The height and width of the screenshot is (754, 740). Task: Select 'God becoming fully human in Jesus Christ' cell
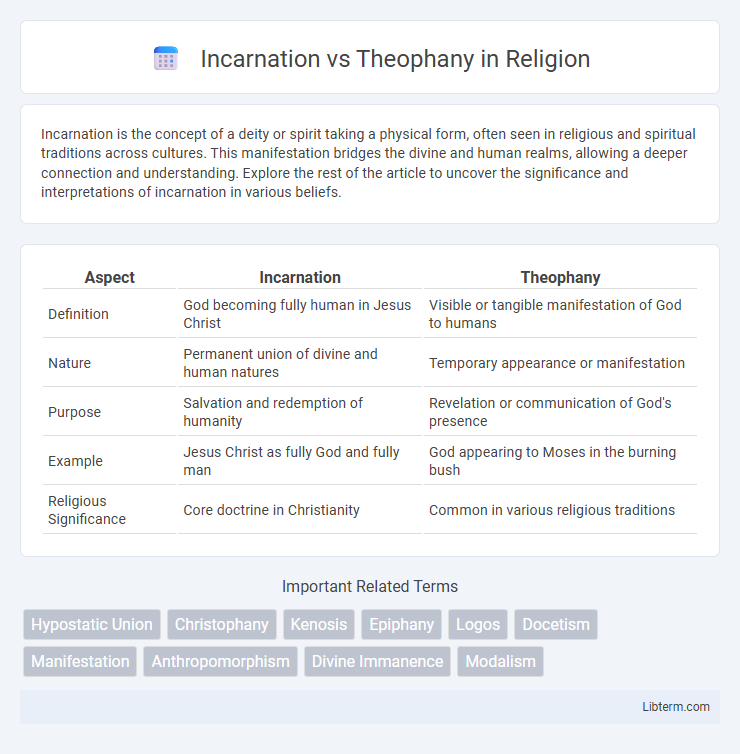click(300, 314)
